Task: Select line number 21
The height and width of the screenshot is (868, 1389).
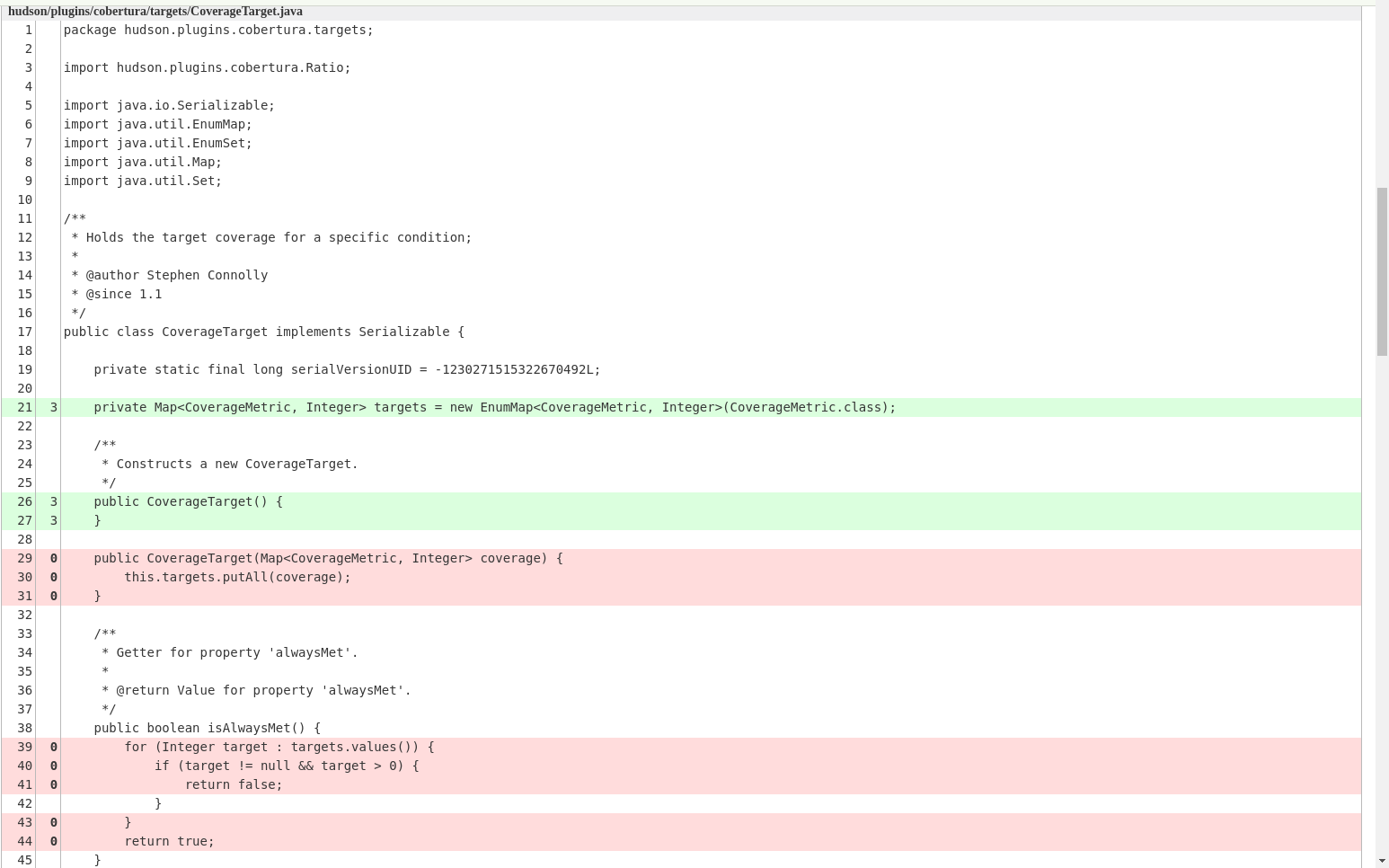Action: tap(23, 407)
